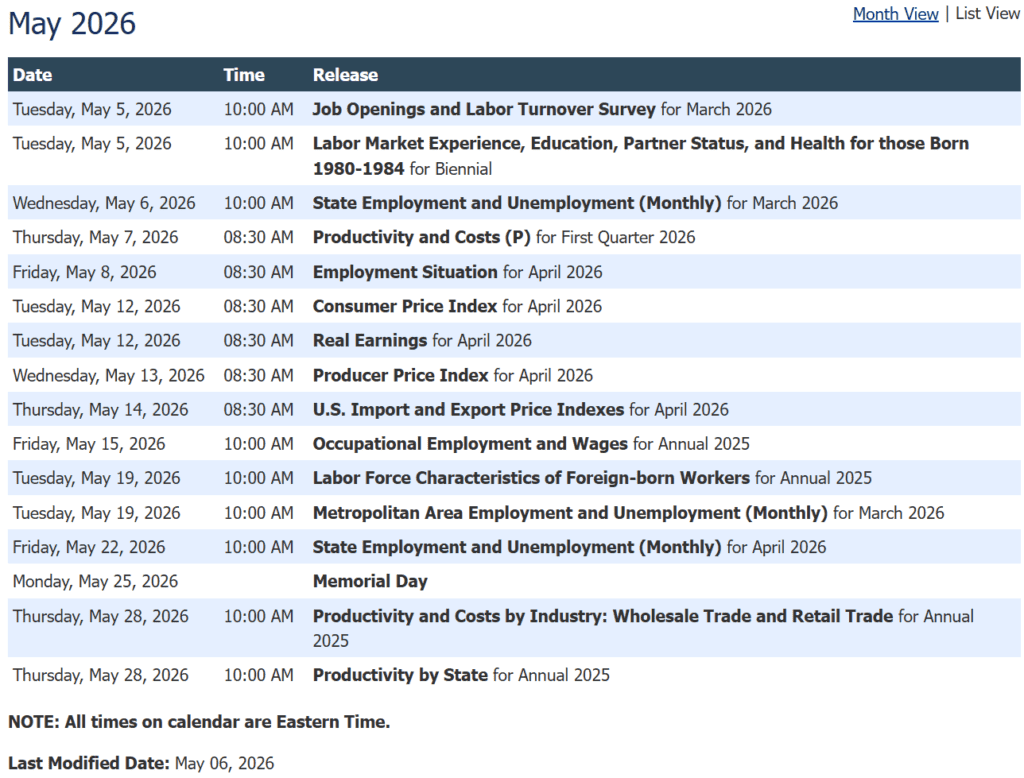This screenshot has height=778, width=1024.
Task: Click 10:00 AM time for Productivity by State
Action: click(259, 675)
